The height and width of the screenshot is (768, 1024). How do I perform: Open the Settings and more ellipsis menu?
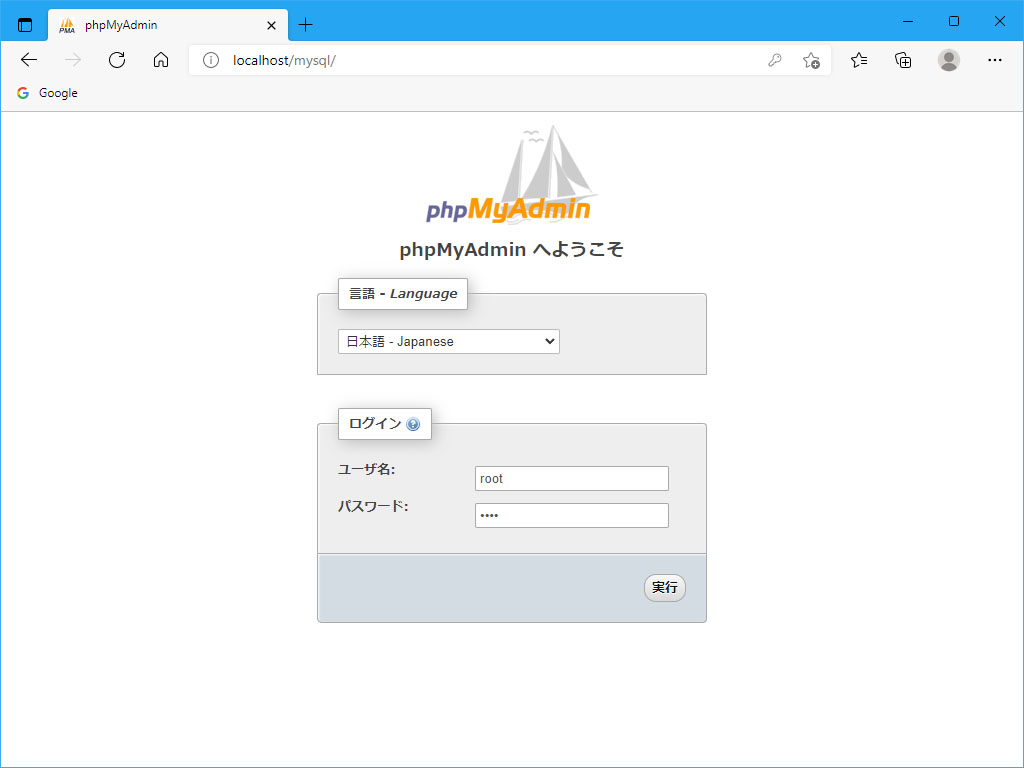pyautogui.click(x=994, y=60)
